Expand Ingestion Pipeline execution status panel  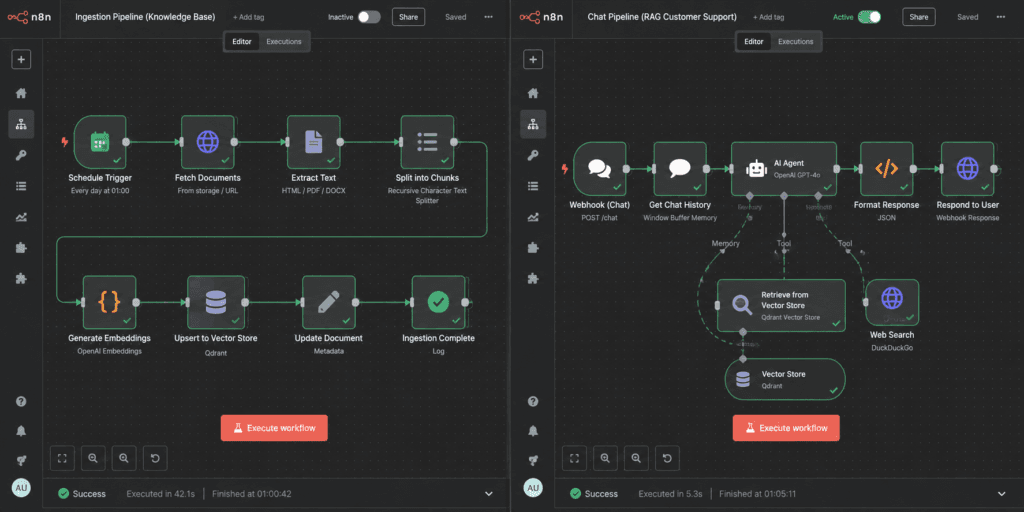[x=490, y=494]
